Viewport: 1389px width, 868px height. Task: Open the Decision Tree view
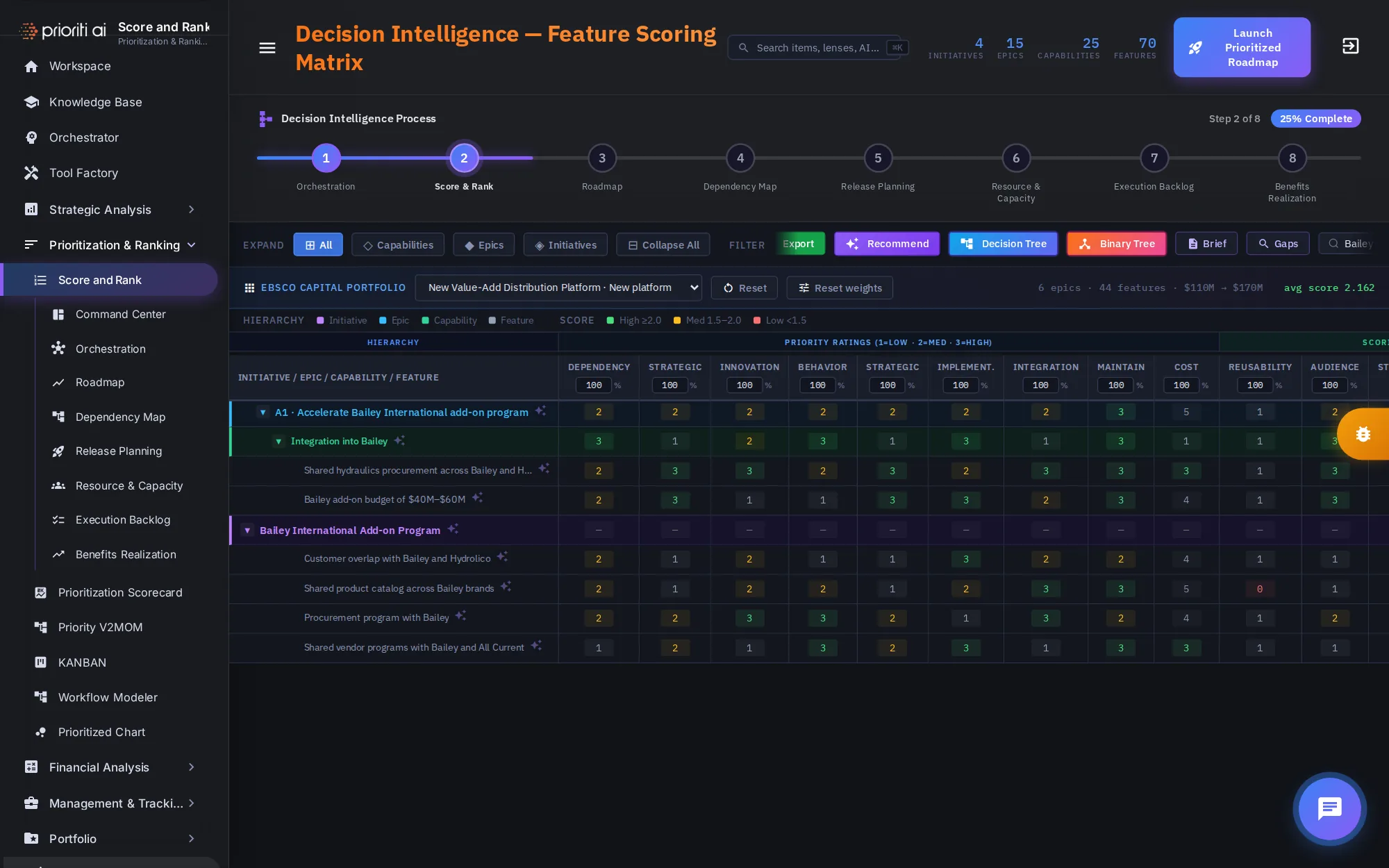1003,244
